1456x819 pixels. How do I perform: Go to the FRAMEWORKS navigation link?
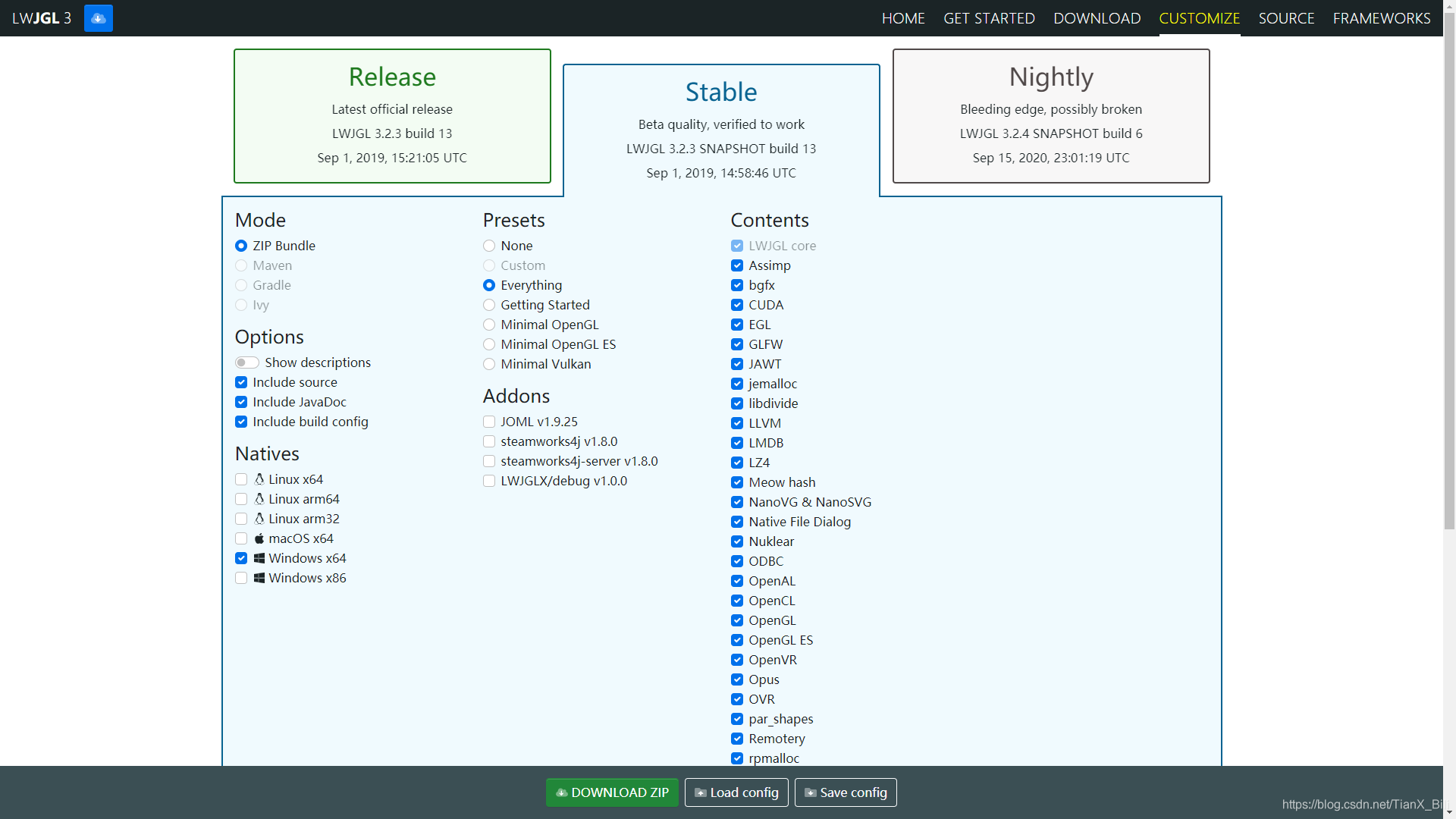1381,18
